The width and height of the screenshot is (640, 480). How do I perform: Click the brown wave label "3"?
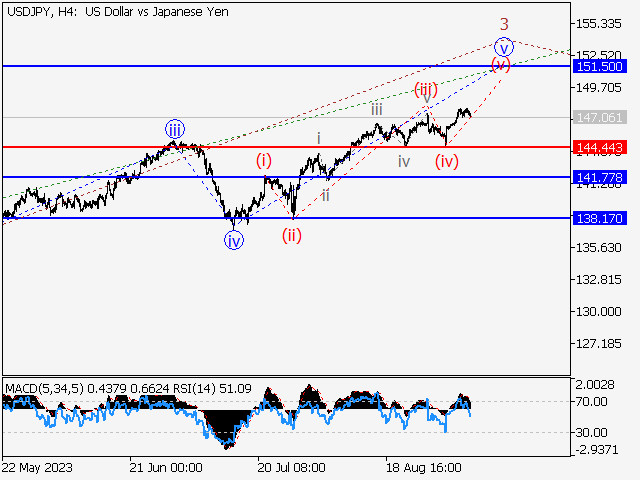[504, 24]
